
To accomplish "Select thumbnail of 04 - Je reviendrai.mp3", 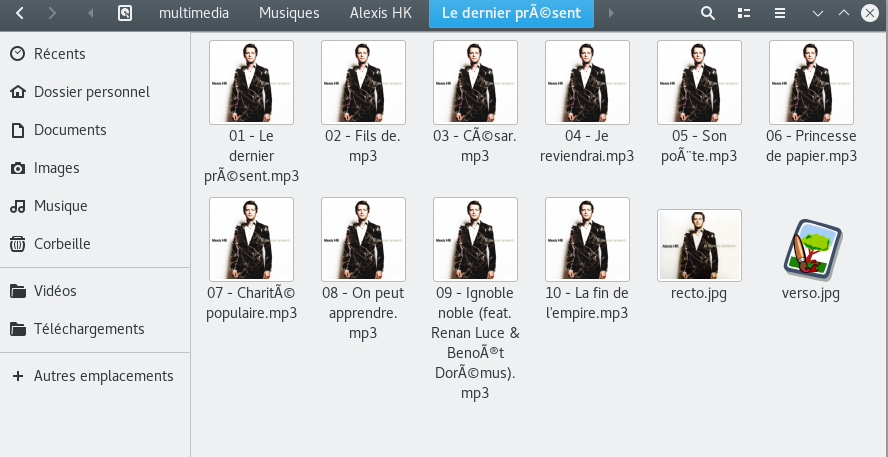I will pyautogui.click(x=587, y=82).
